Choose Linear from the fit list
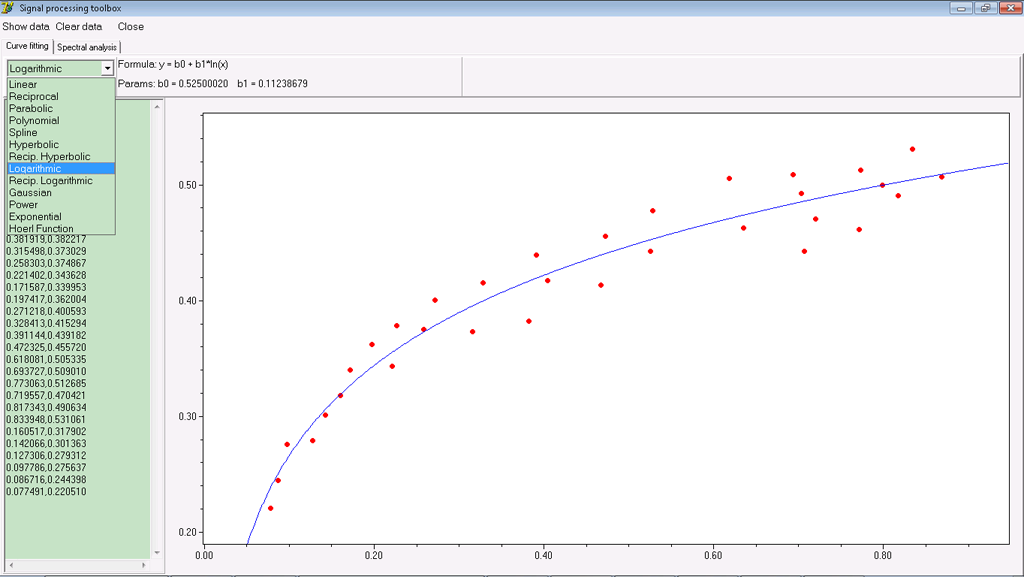This screenshot has height=577, width=1024. [x=23, y=84]
